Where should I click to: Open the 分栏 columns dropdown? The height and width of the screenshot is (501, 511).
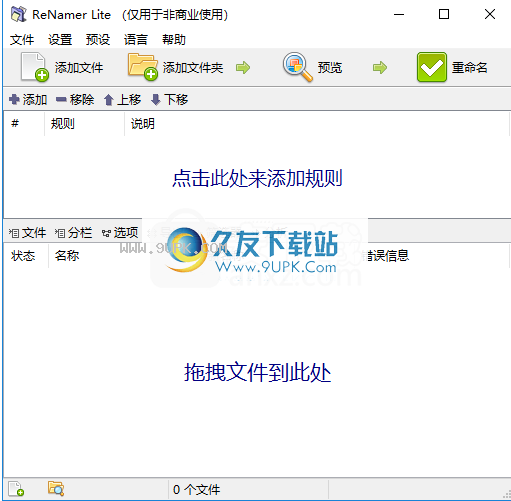tap(73, 233)
